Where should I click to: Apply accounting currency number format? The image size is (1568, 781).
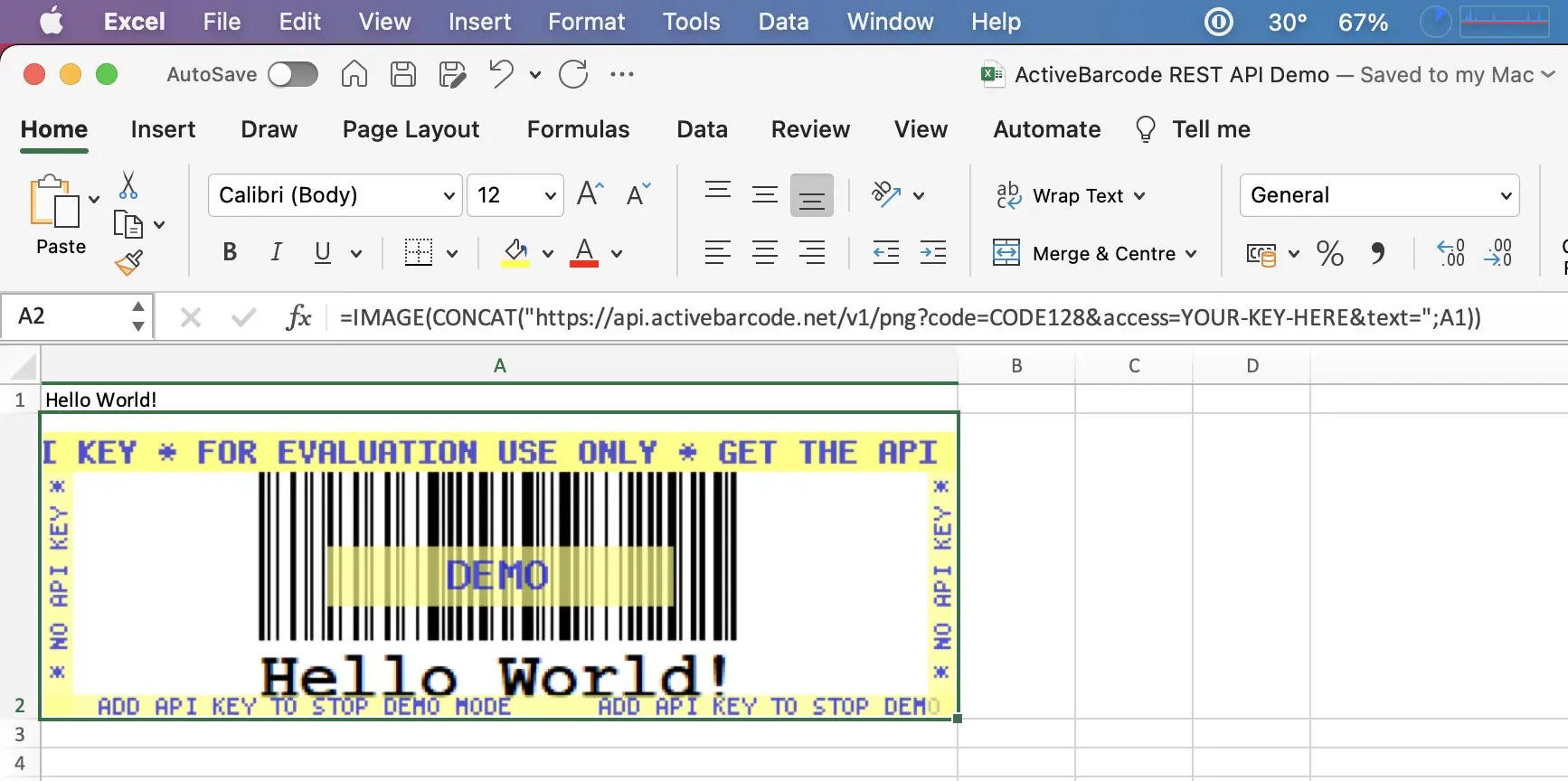point(1261,254)
